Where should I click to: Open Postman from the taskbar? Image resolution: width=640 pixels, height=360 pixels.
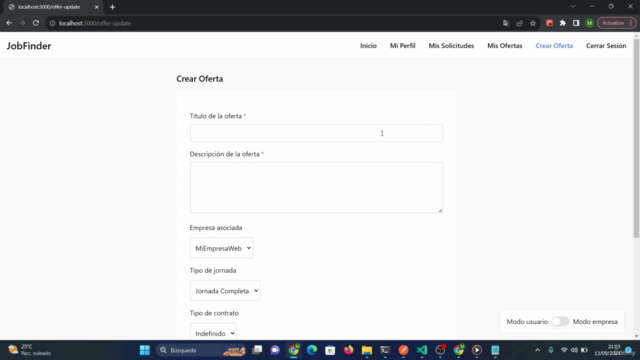pos(404,350)
